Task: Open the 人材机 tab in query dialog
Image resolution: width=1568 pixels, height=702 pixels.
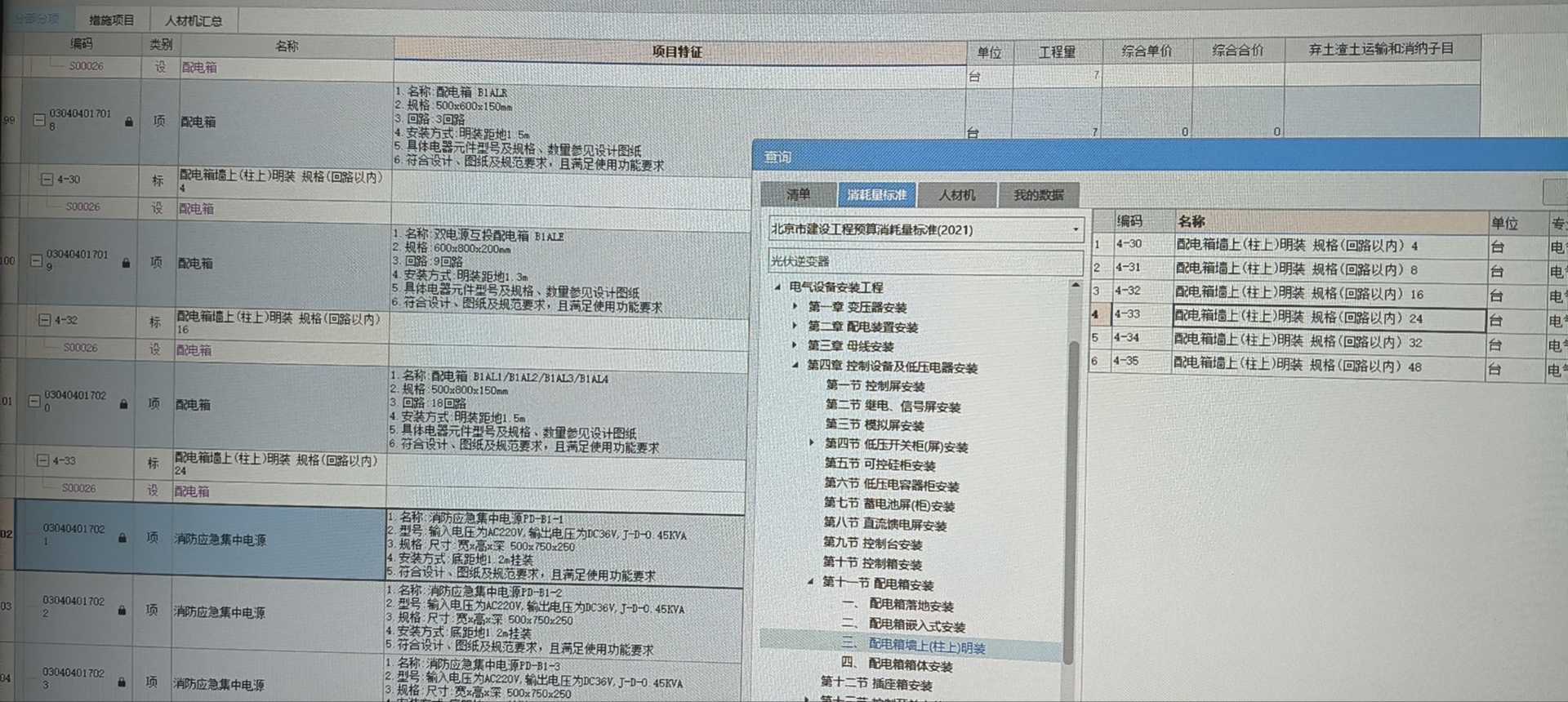Action: [956, 194]
